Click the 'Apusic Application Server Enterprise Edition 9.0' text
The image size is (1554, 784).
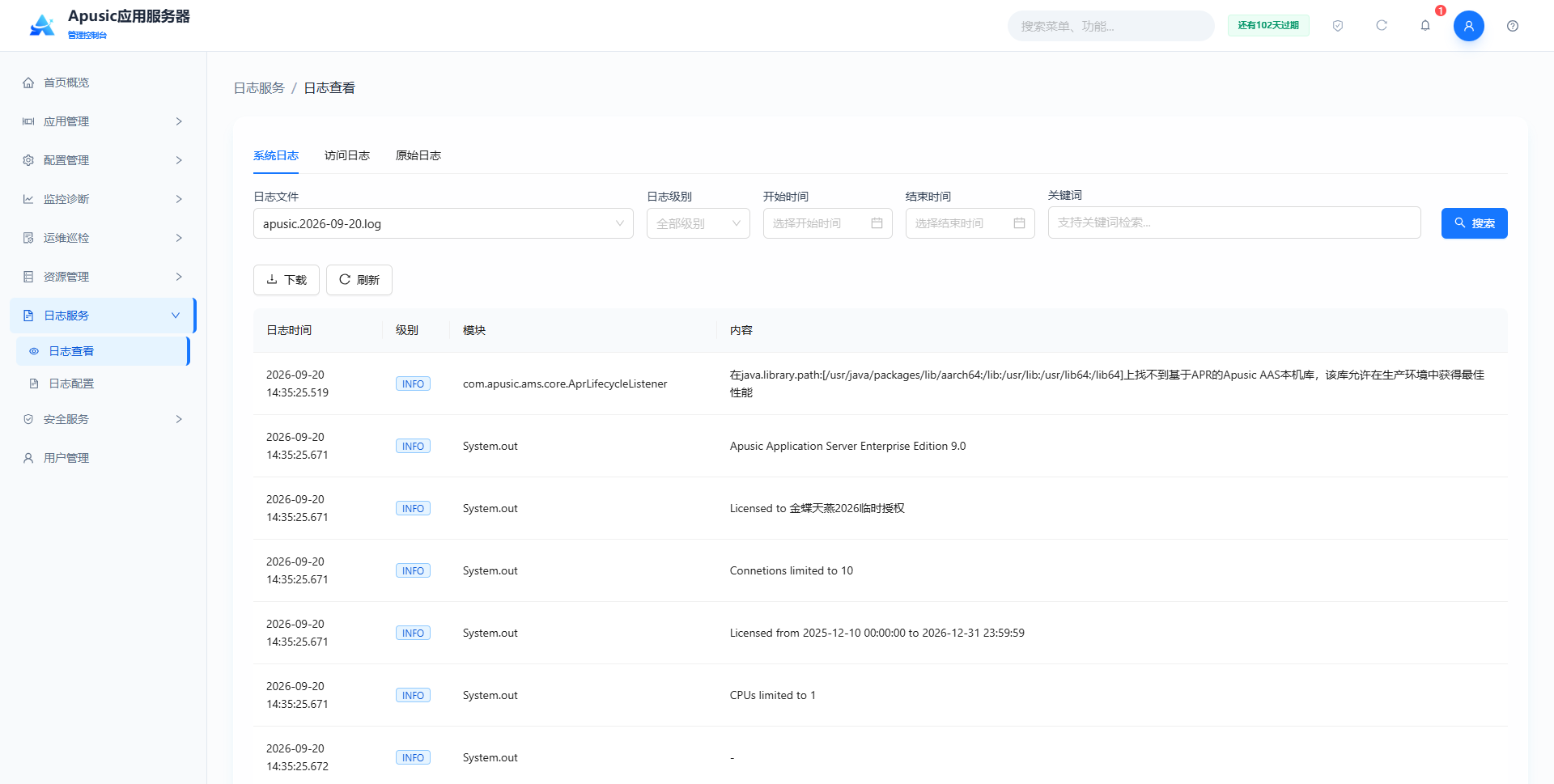(848, 446)
